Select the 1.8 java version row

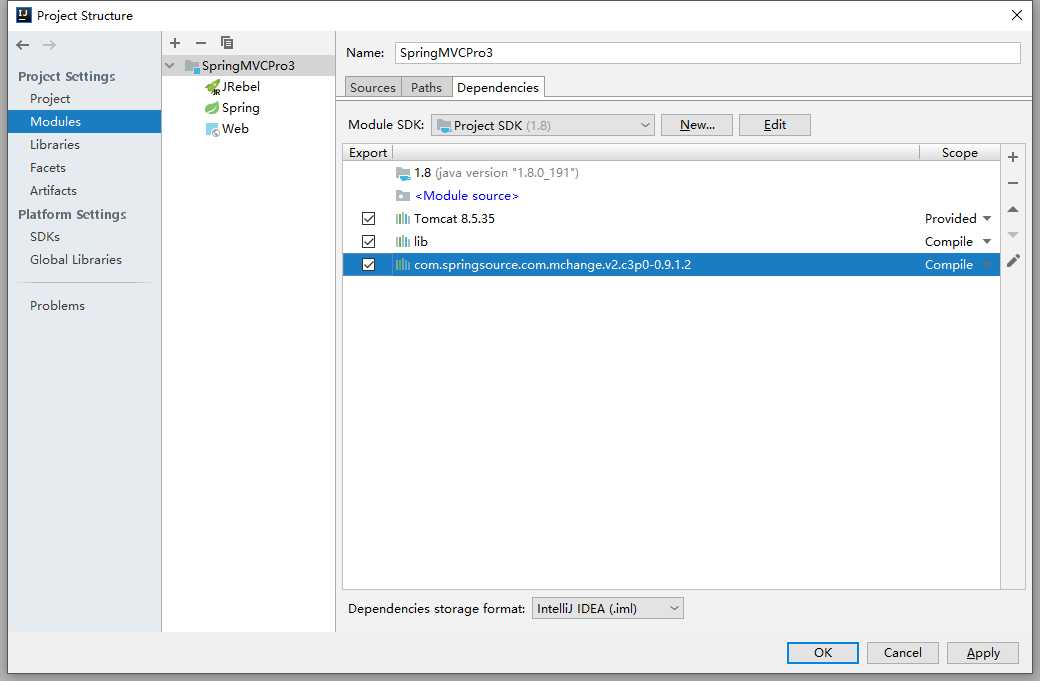pos(671,173)
